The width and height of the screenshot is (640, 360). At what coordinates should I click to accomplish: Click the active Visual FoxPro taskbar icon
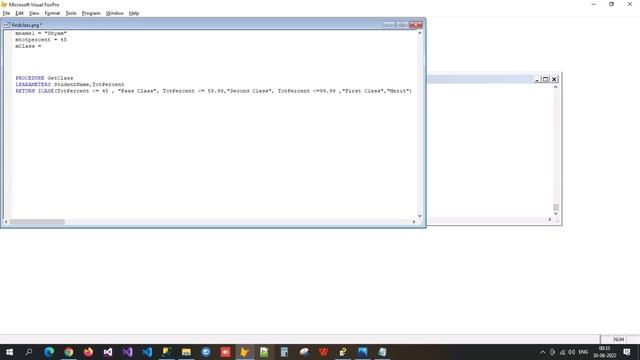[x=245, y=352]
